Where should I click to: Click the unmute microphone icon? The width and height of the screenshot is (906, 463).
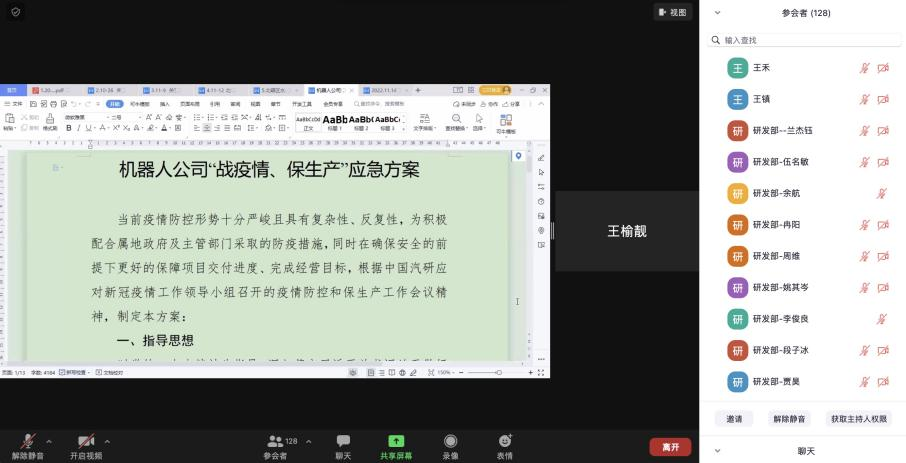coord(29,440)
